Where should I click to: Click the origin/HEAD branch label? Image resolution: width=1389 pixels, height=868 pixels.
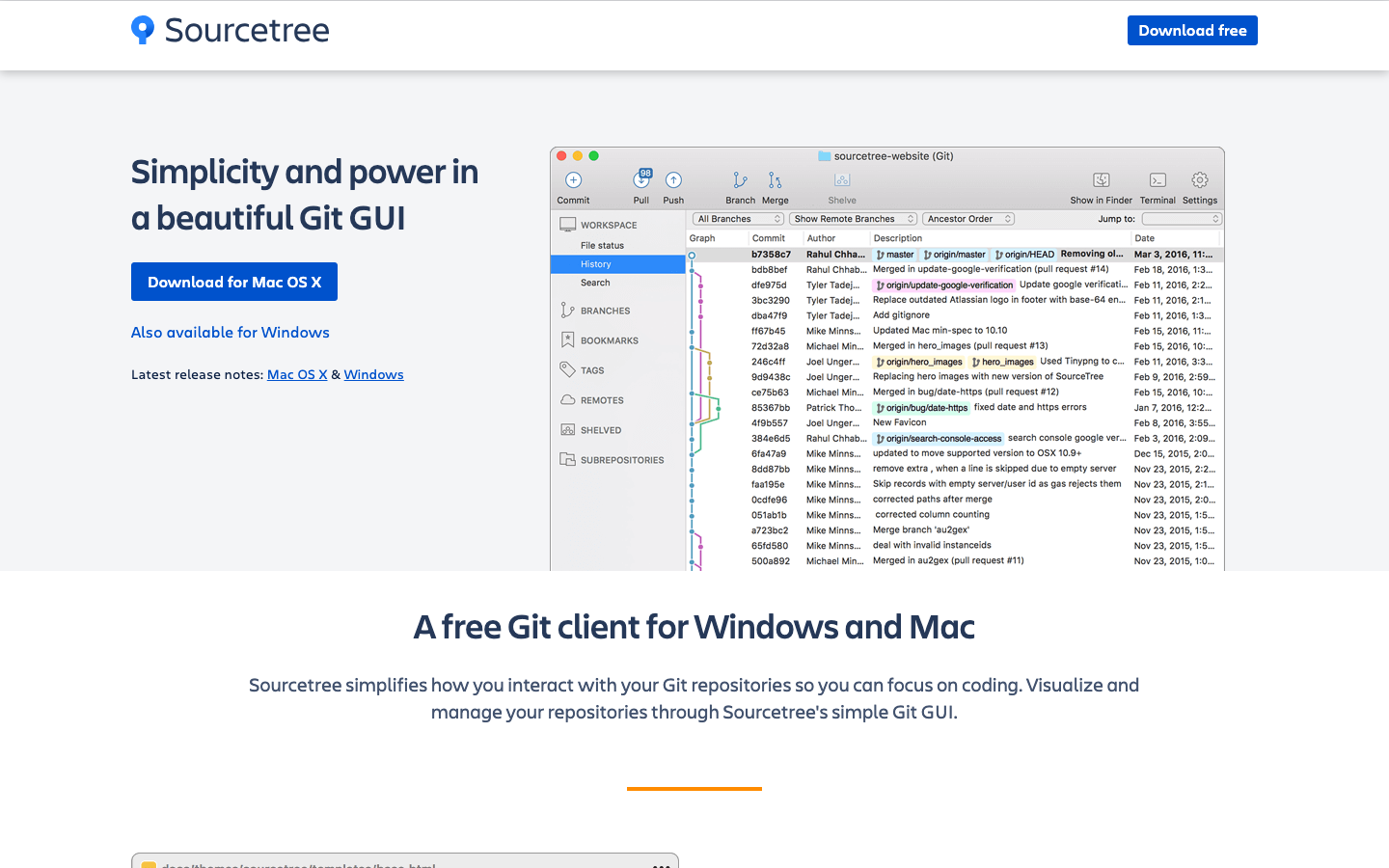tap(1024, 255)
